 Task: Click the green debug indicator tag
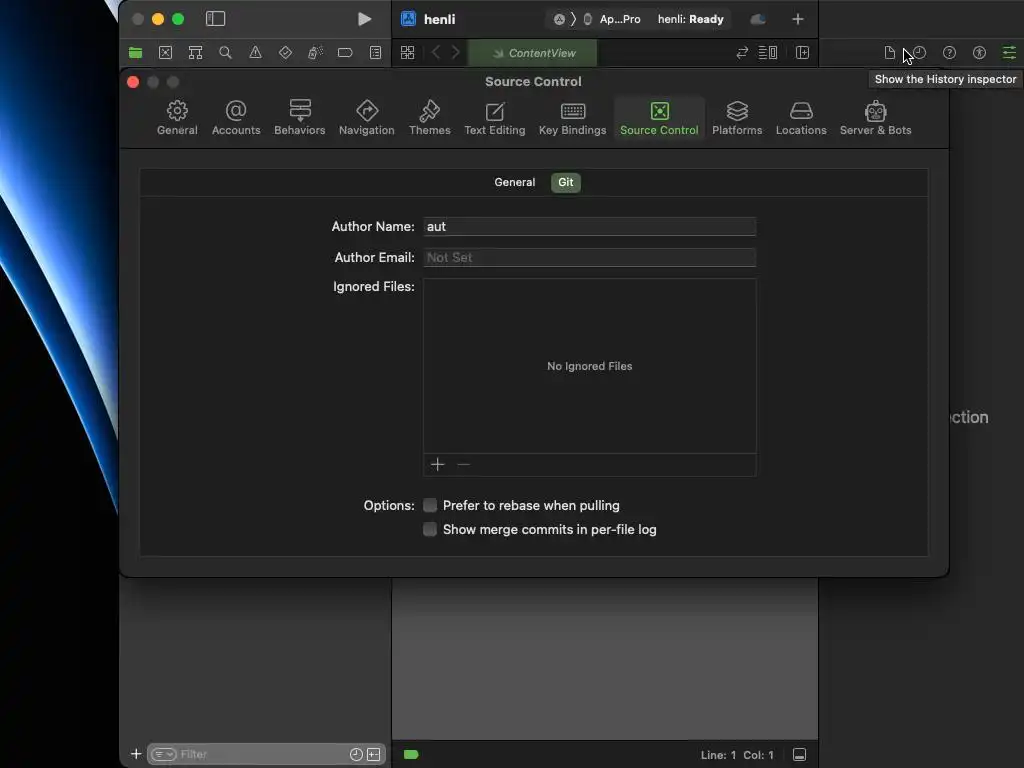(411, 754)
